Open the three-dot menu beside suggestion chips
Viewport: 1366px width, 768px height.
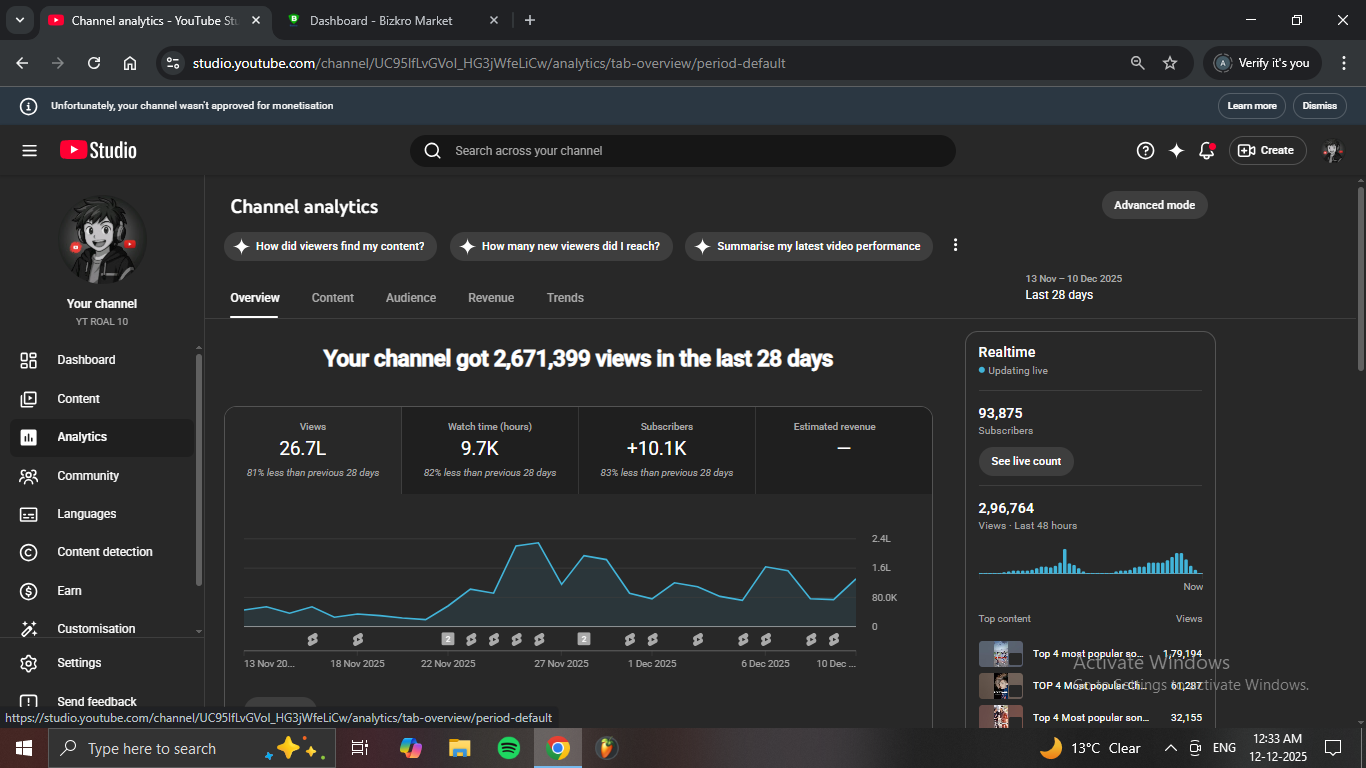coord(955,246)
